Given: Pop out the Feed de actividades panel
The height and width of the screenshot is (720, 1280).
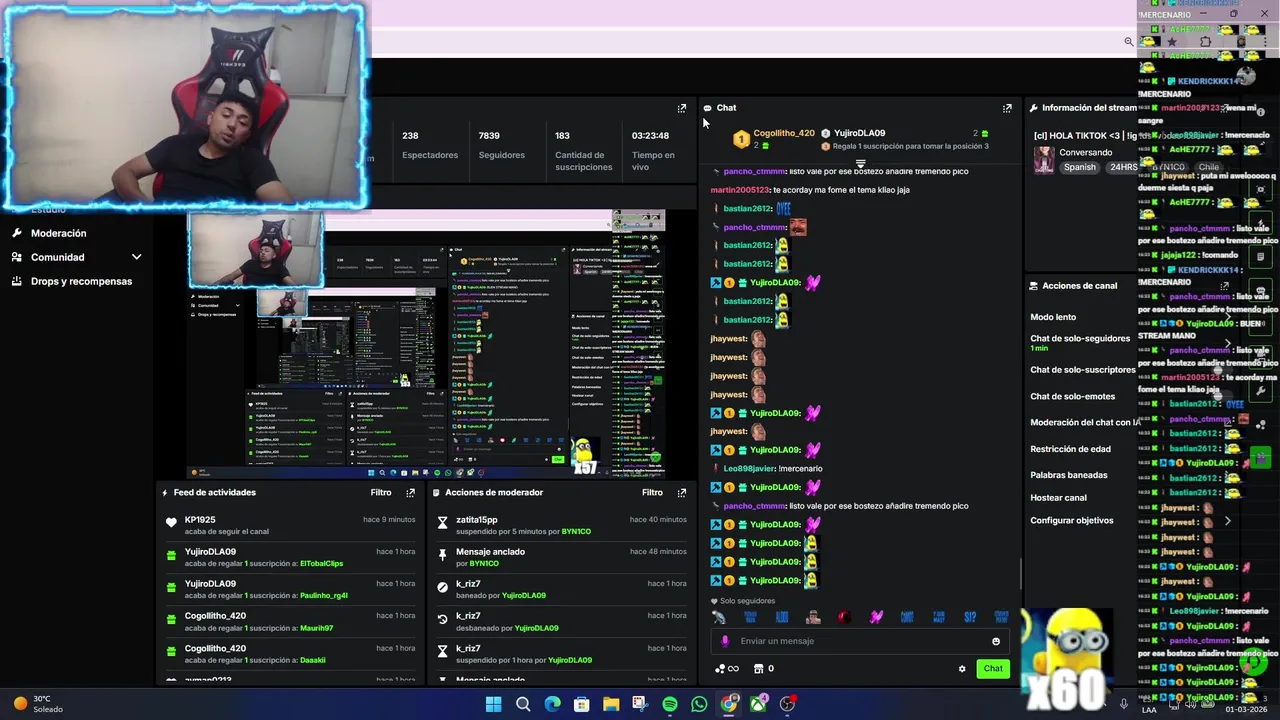Looking at the screenshot, I should pos(410,493).
